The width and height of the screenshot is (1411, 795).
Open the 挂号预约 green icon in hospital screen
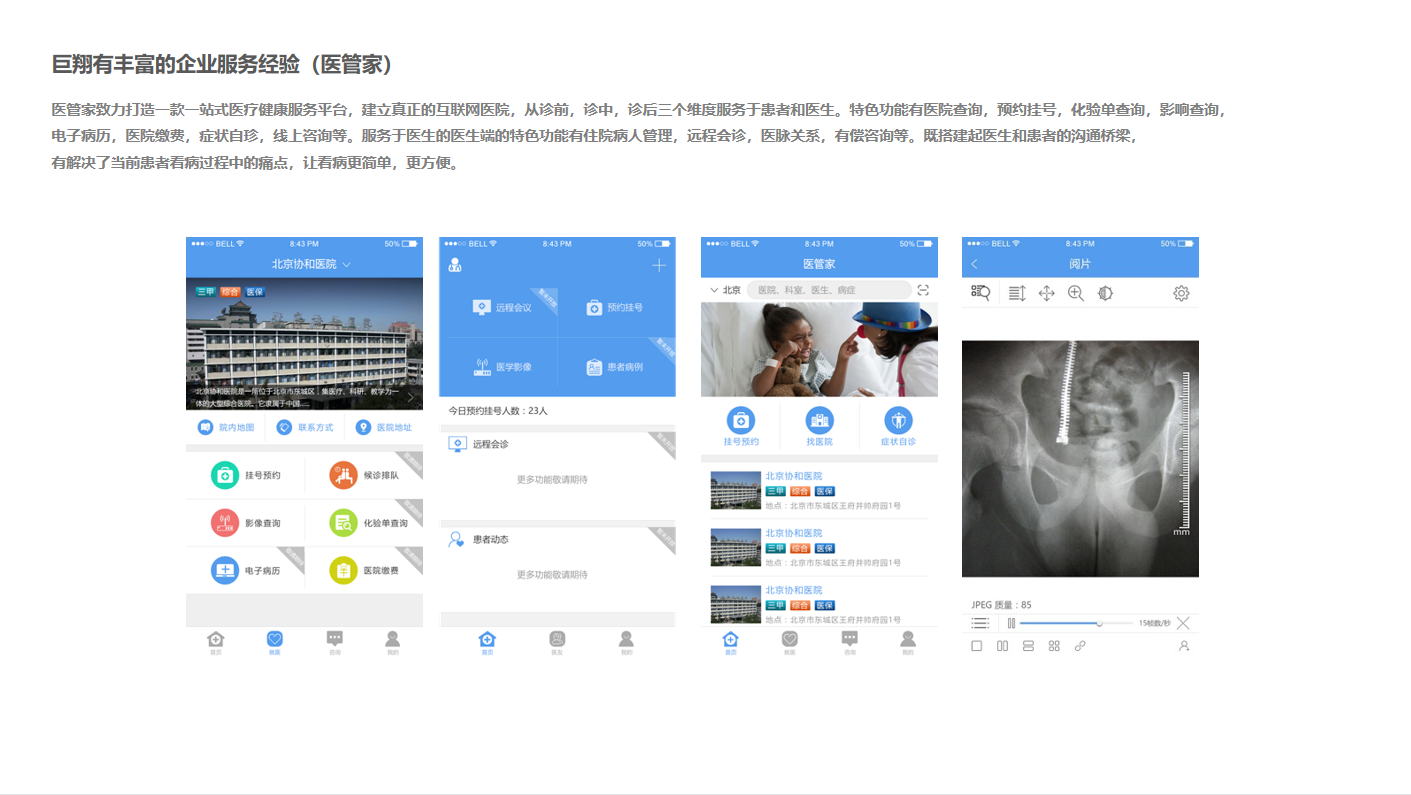pyautogui.click(x=225, y=475)
